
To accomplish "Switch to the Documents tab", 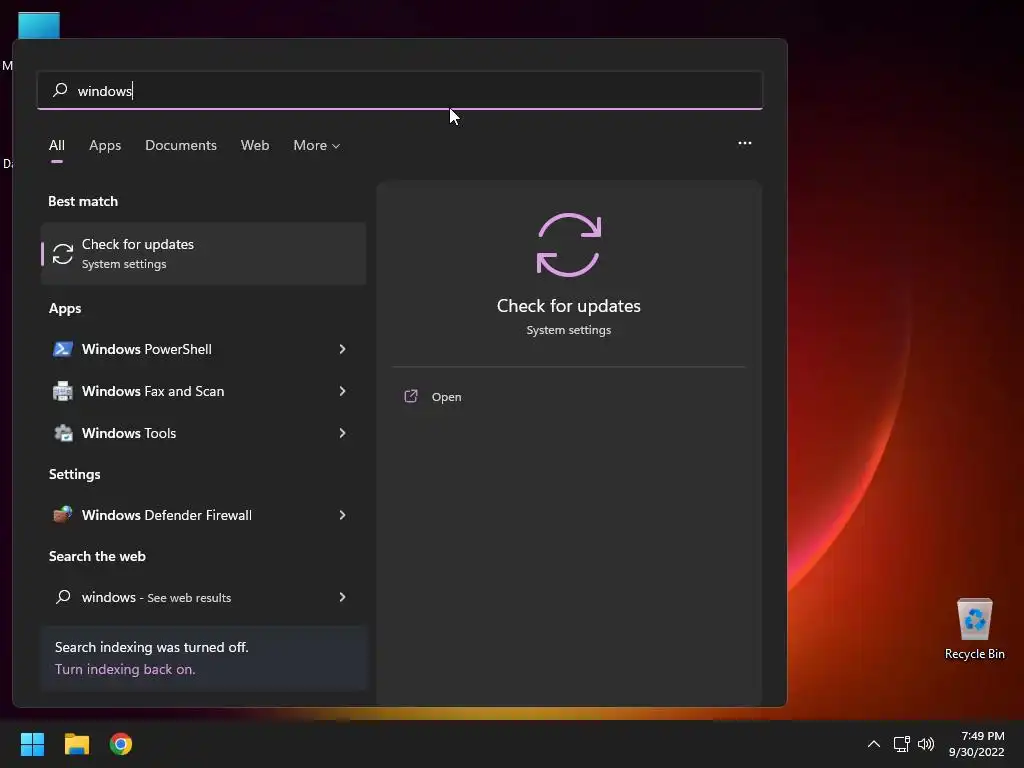I will click(181, 145).
